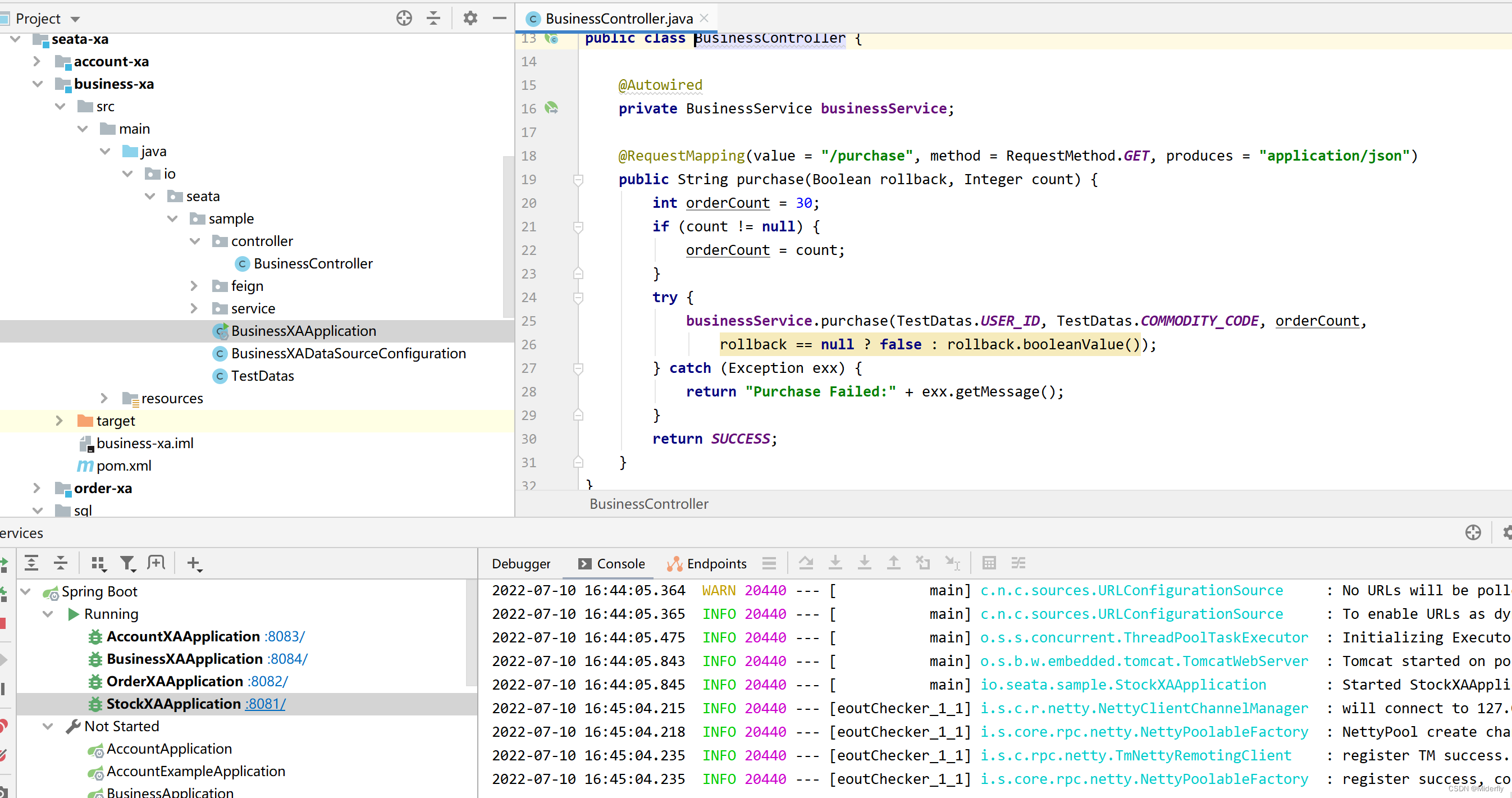
Task: Open the :8083/ link for AccountXAApplication
Action: (x=285, y=636)
